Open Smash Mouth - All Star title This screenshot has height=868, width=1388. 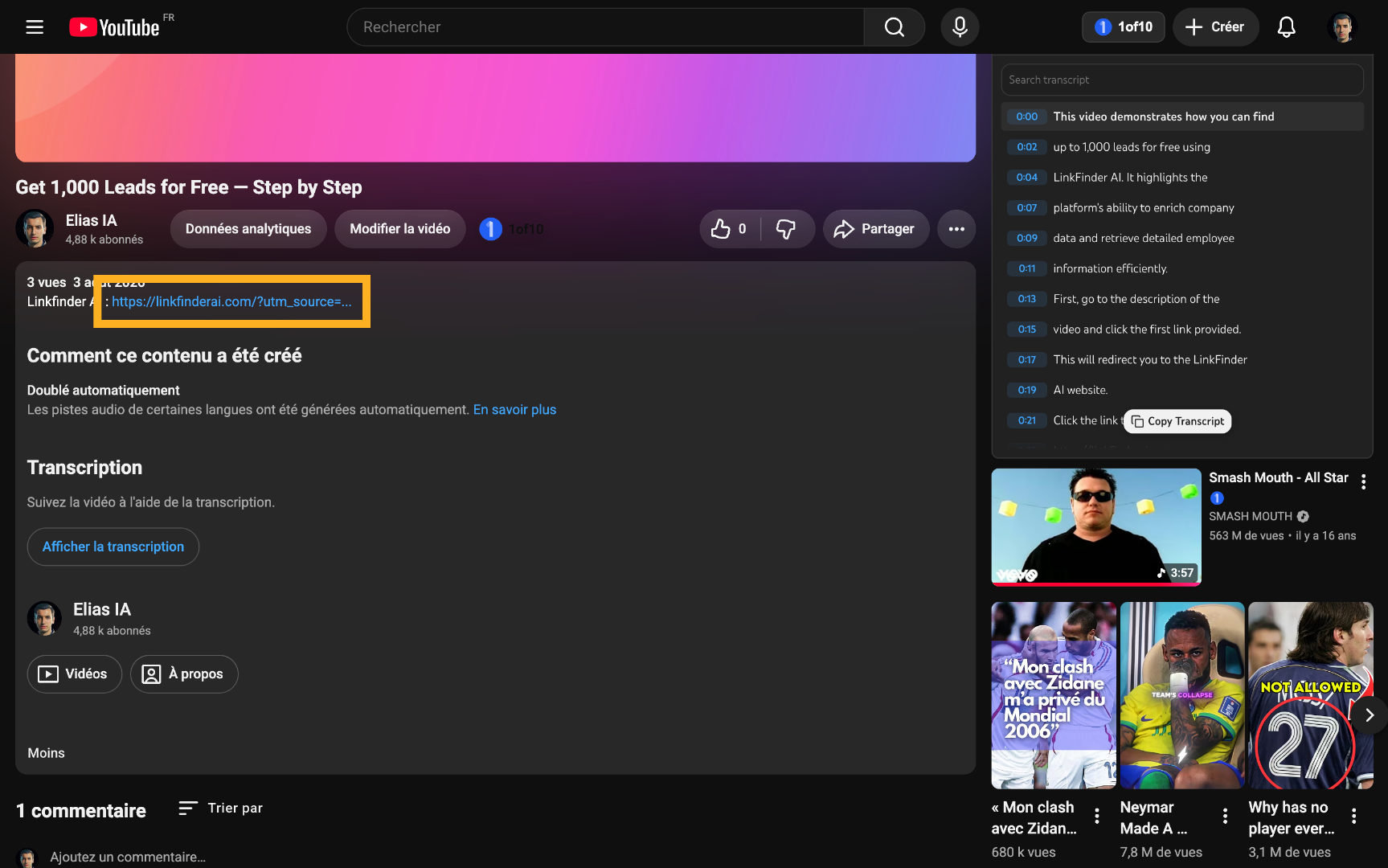1279,477
